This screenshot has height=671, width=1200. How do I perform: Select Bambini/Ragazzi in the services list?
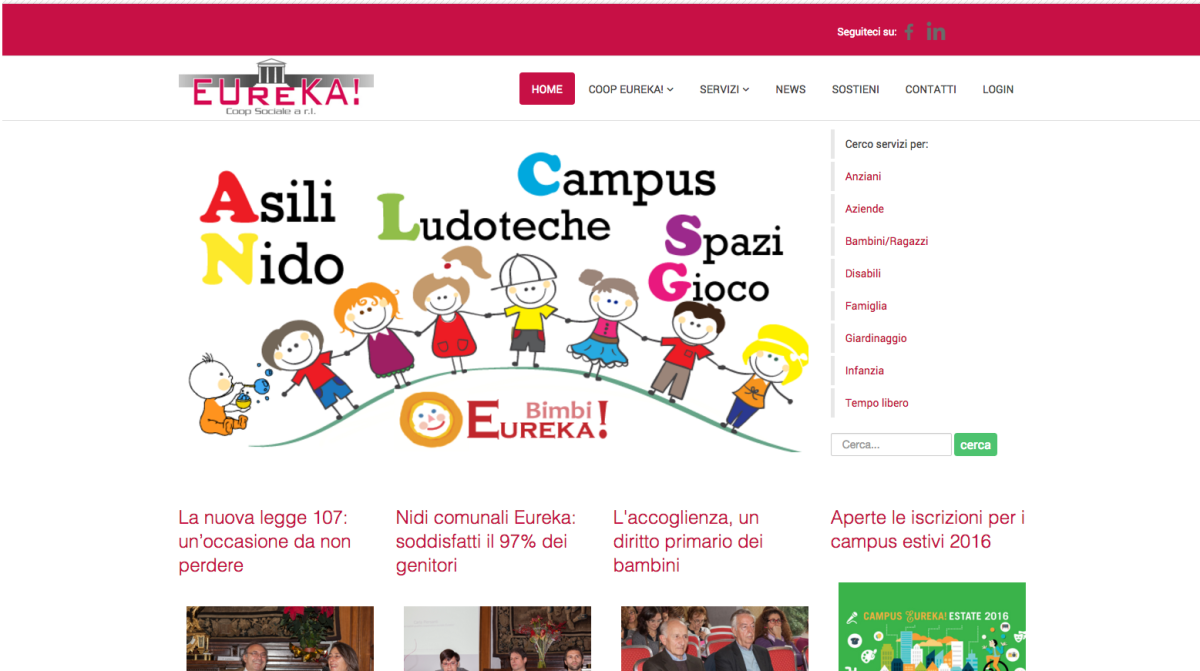click(x=886, y=241)
